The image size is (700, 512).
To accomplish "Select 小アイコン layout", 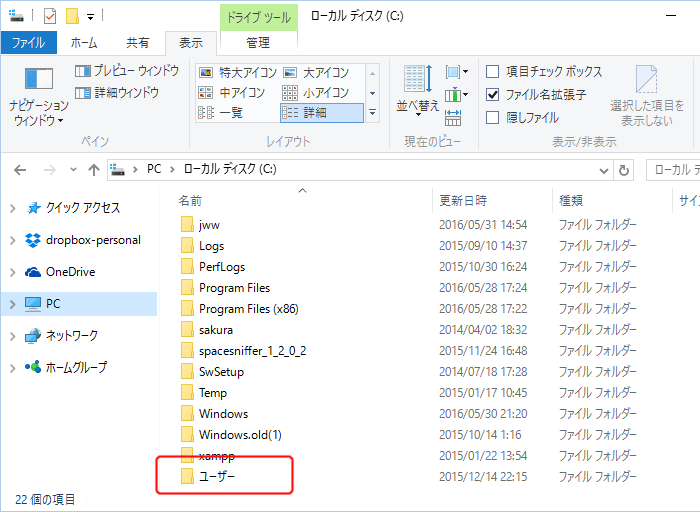I will (316, 92).
